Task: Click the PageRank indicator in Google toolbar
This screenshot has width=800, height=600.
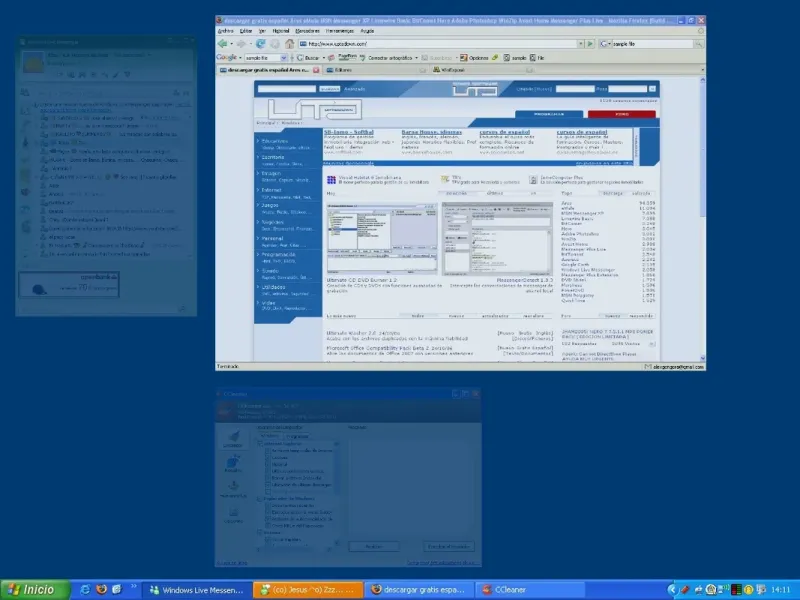Action: (347, 57)
